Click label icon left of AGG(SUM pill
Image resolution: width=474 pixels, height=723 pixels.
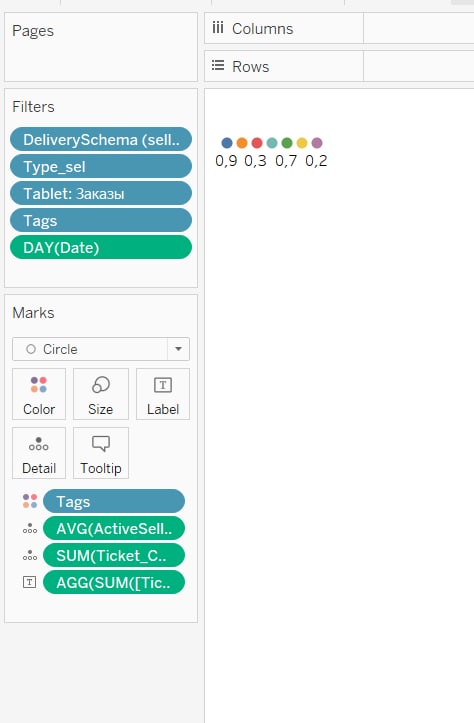[x=30, y=582]
